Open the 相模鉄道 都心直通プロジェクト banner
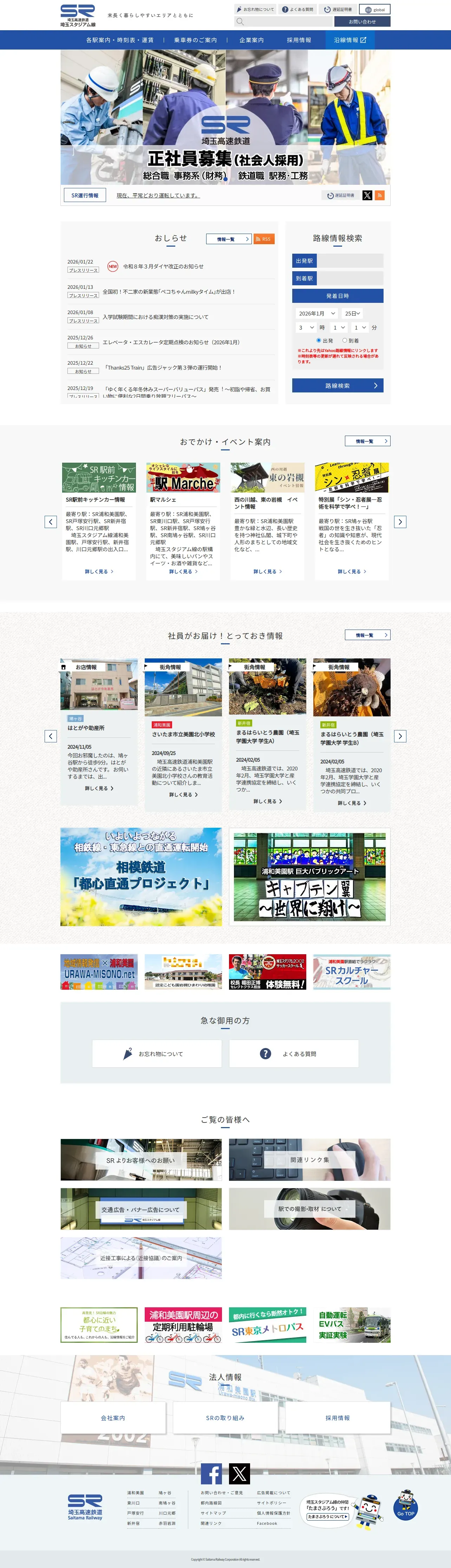 [141, 877]
